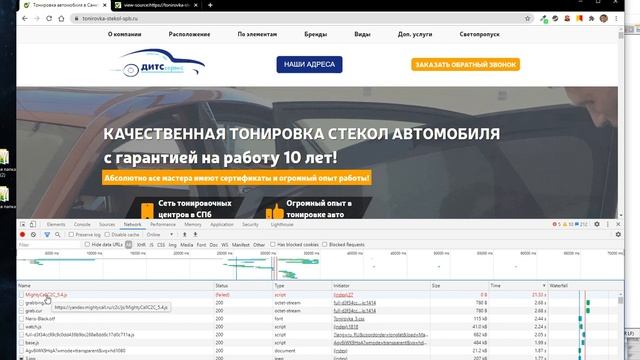This screenshot has height=360, width=640.
Task: Click the network overview timeline
Action: [320, 265]
